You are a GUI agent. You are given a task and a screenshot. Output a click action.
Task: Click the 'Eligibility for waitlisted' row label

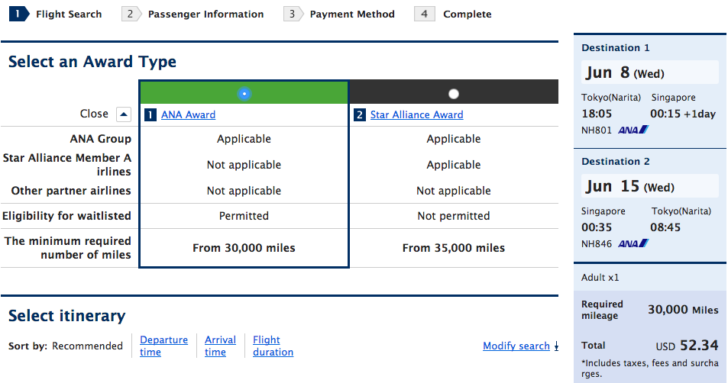(66, 216)
